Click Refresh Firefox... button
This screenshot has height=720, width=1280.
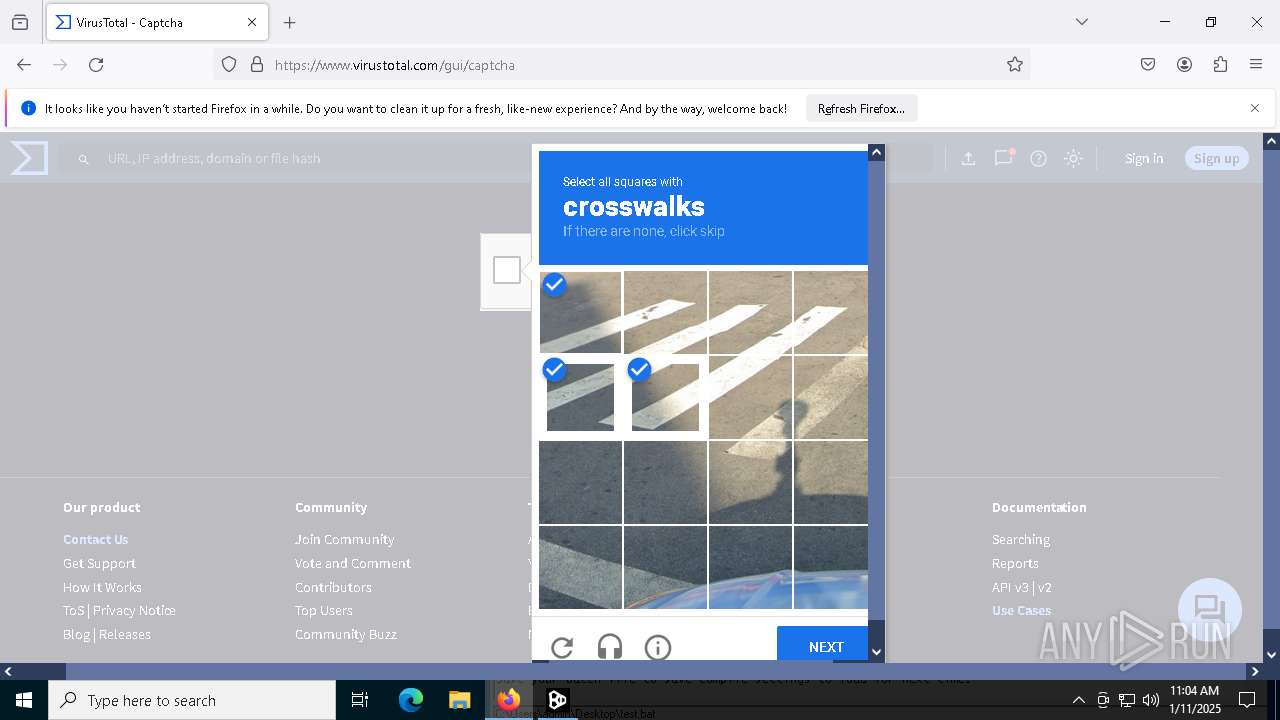(x=861, y=108)
